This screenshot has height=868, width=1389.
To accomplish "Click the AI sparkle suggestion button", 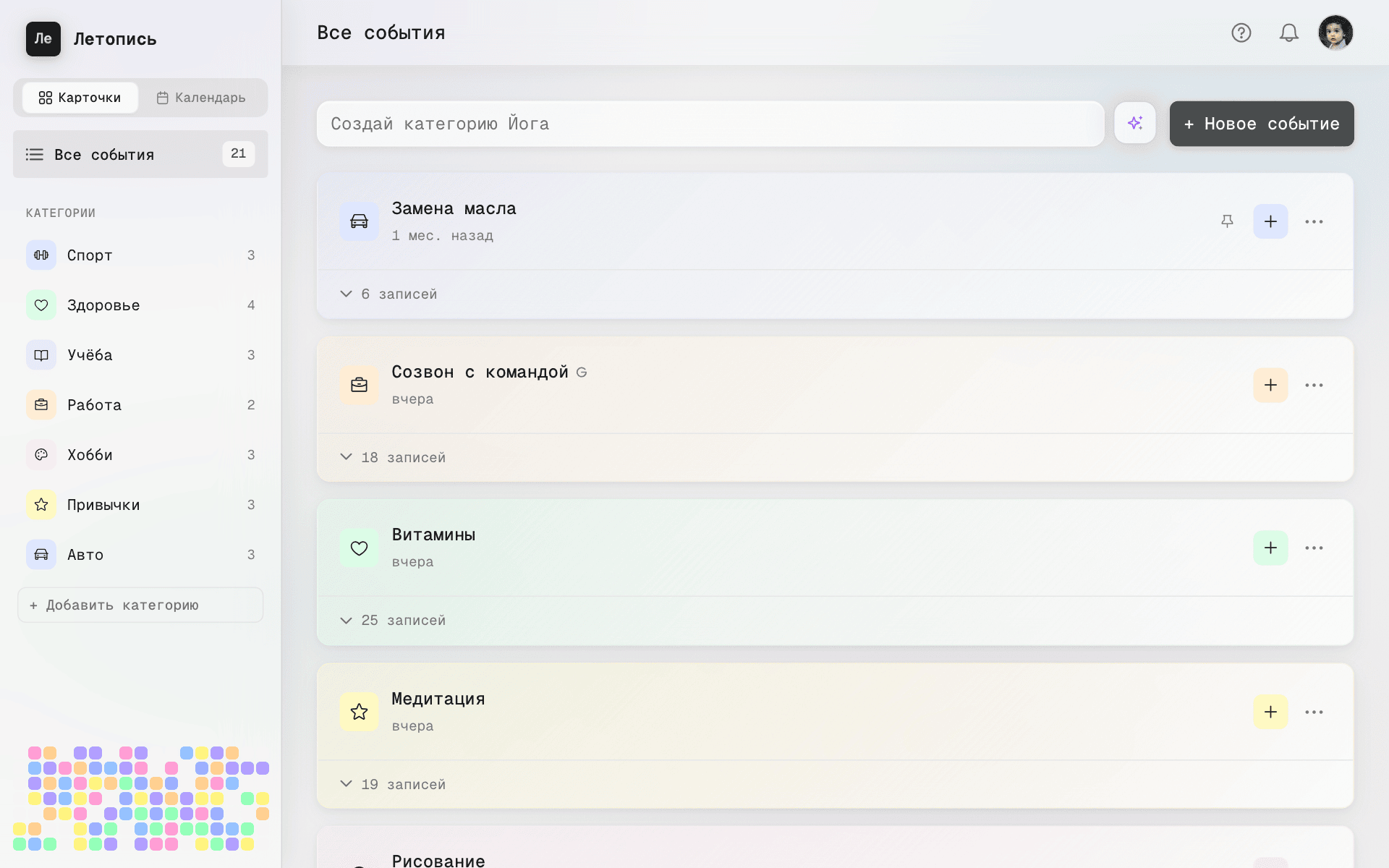I will [1134, 123].
